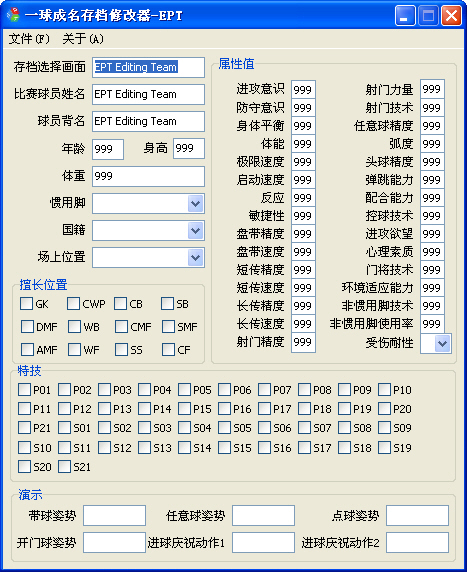
Task: Click the 心理素质 value field
Action: pos(432,252)
